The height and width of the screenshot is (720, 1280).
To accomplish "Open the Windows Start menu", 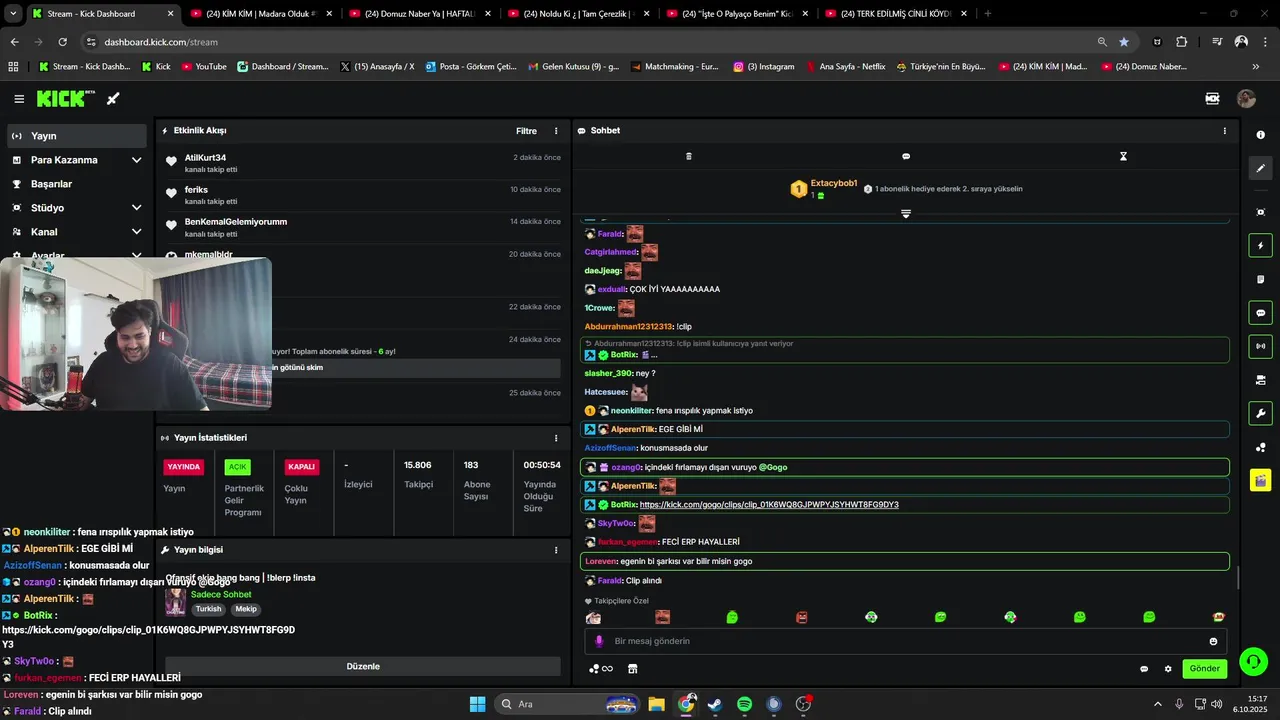I will [x=477, y=704].
